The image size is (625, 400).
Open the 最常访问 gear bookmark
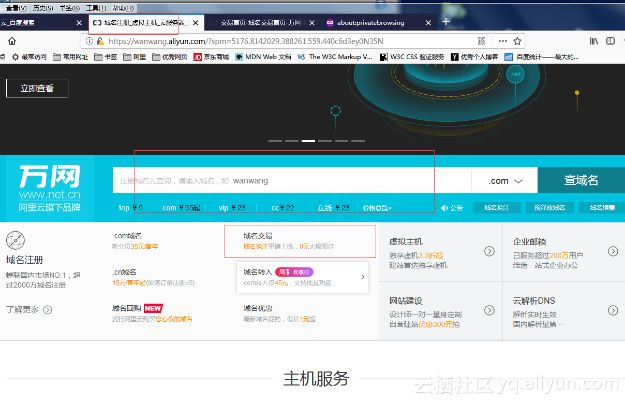point(29,57)
